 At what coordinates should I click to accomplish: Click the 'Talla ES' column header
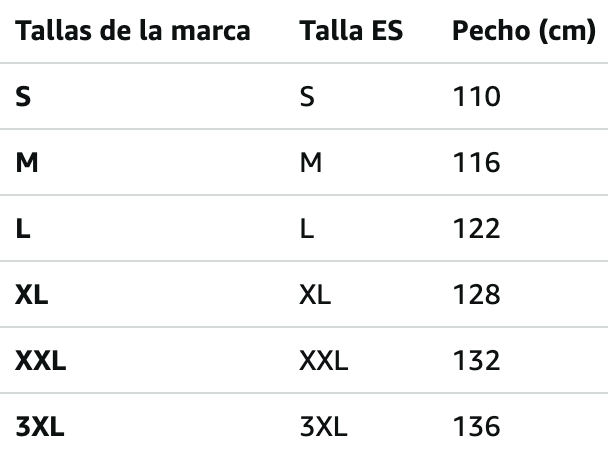(x=351, y=31)
